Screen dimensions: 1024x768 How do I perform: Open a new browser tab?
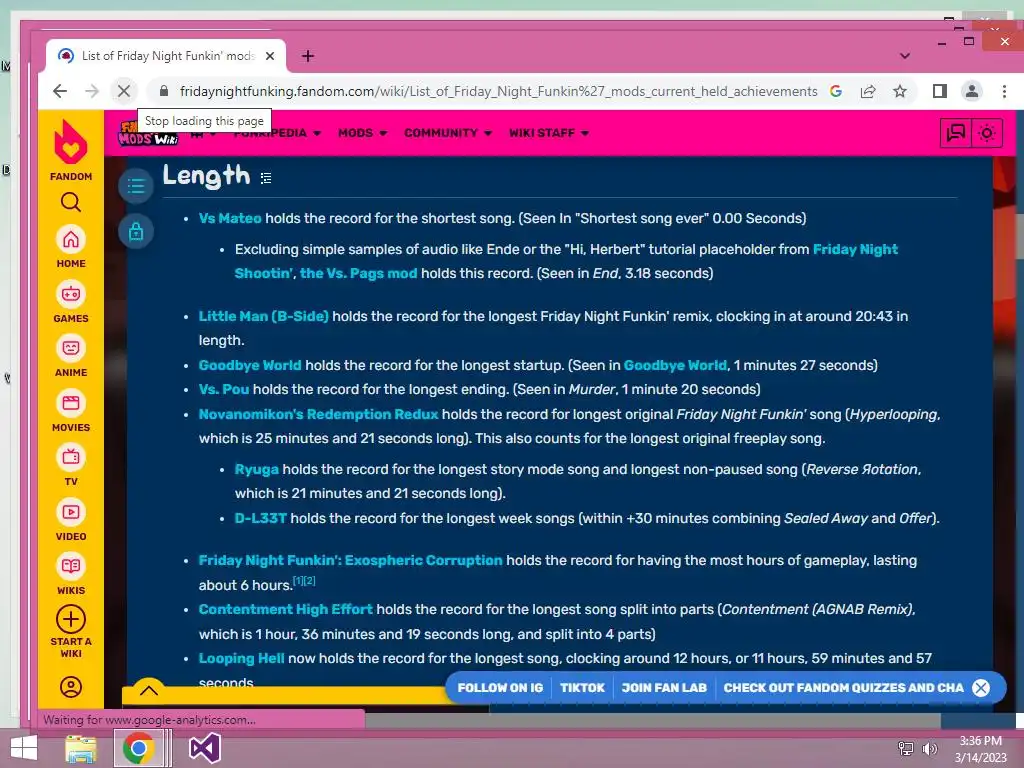coord(308,56)
